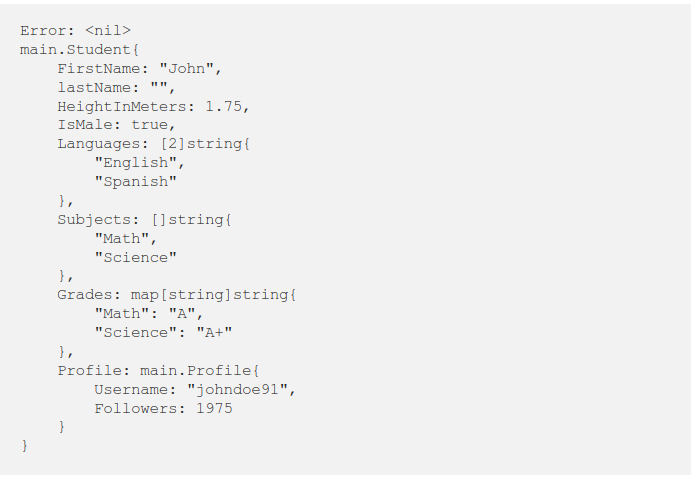Click the final closing brace of Student
691x480 pixels.
pyautogui.click(x=25, y=446)
